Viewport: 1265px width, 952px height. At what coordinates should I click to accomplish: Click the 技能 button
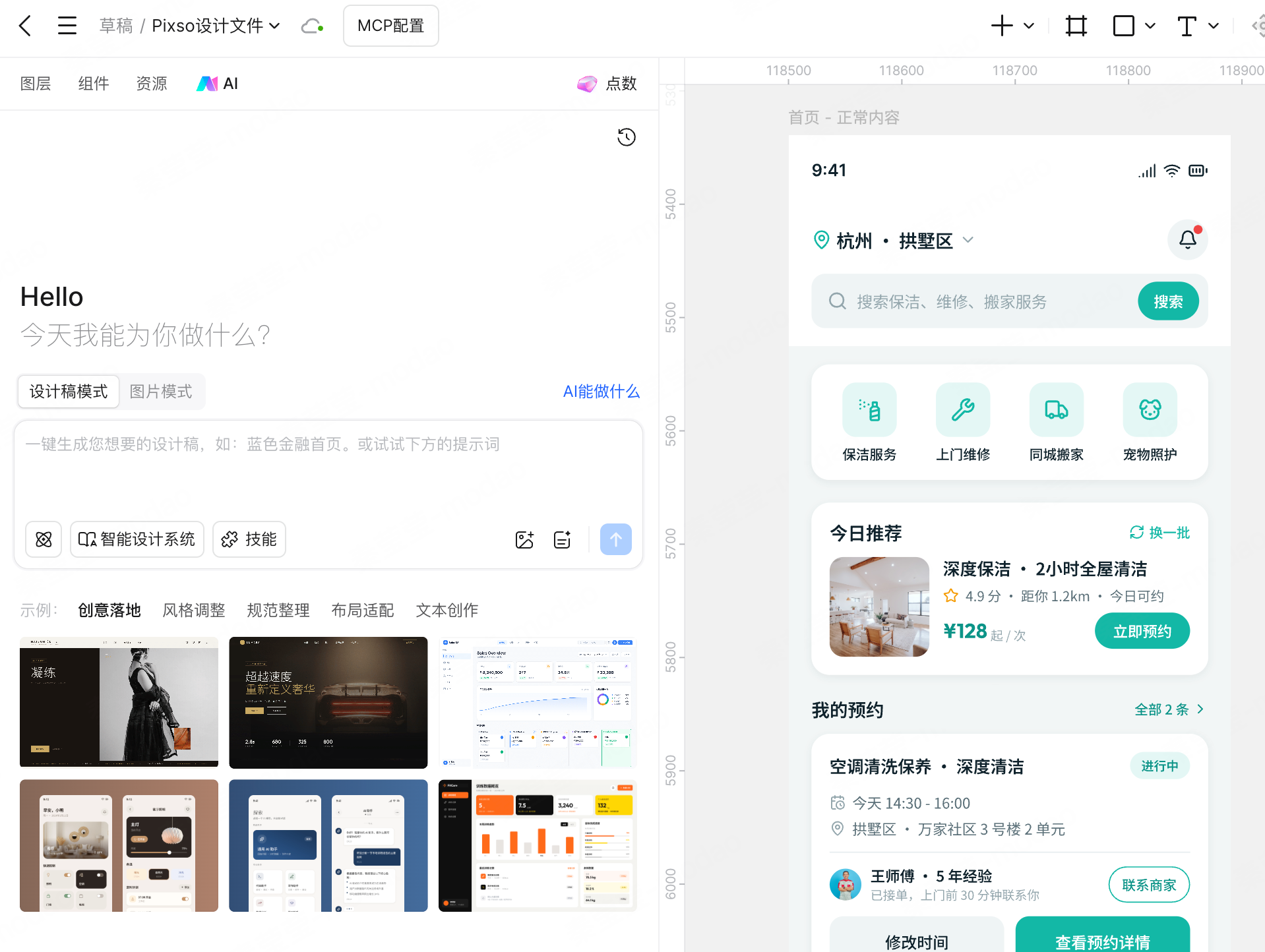(x=249, y=539)
